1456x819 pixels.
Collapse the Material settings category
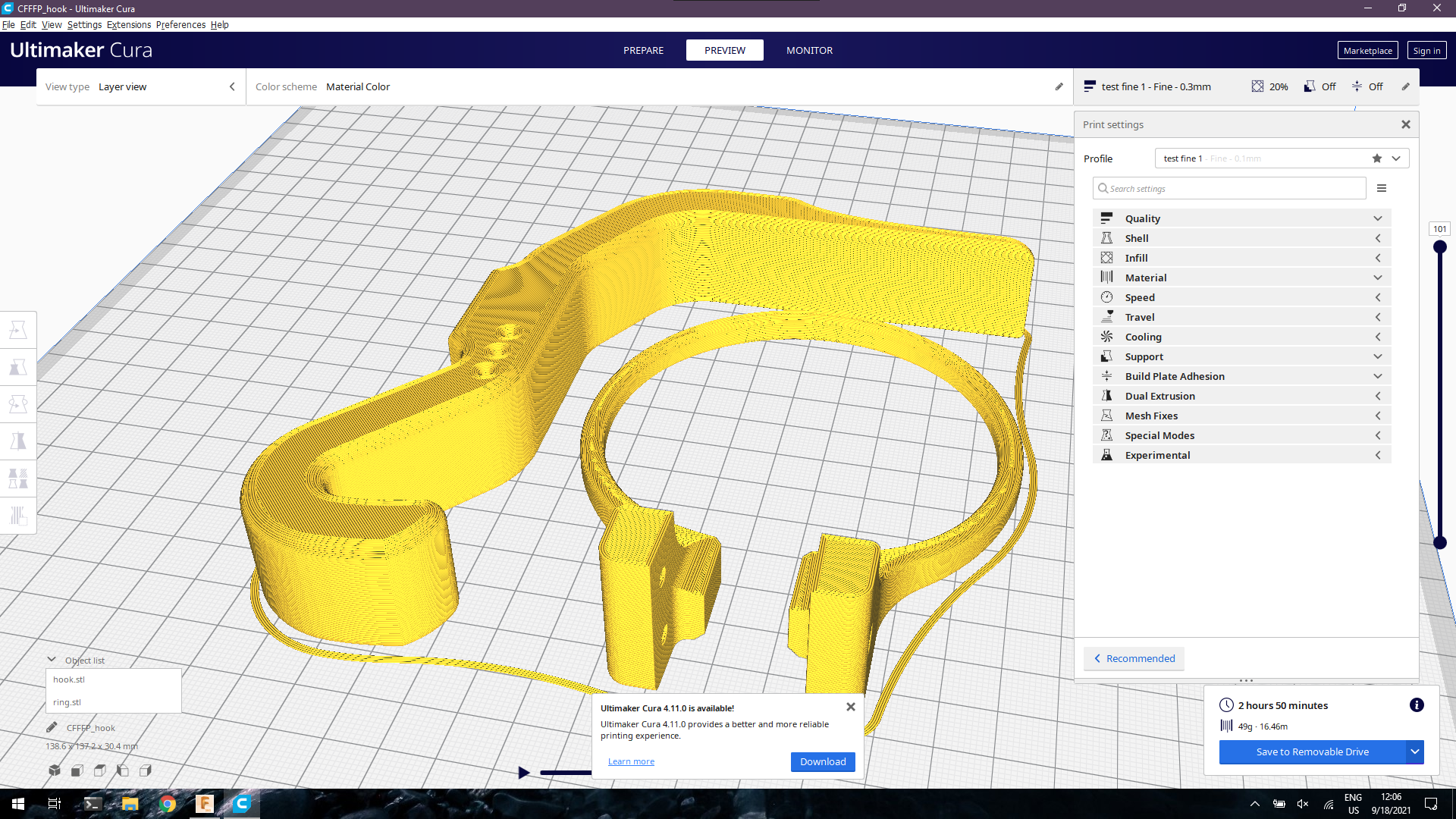click(x=1242, y=278)
